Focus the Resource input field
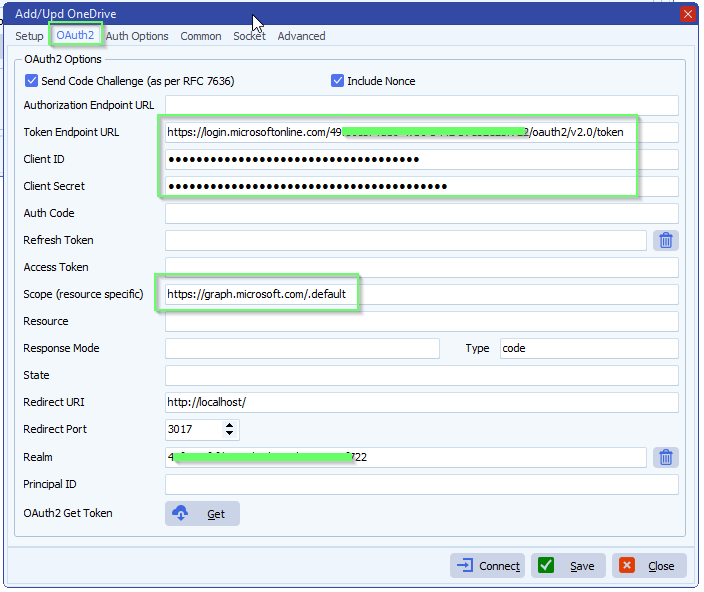The height and width of the screenshot is (592, 704). pyautogui.click(x=422, y=321)
